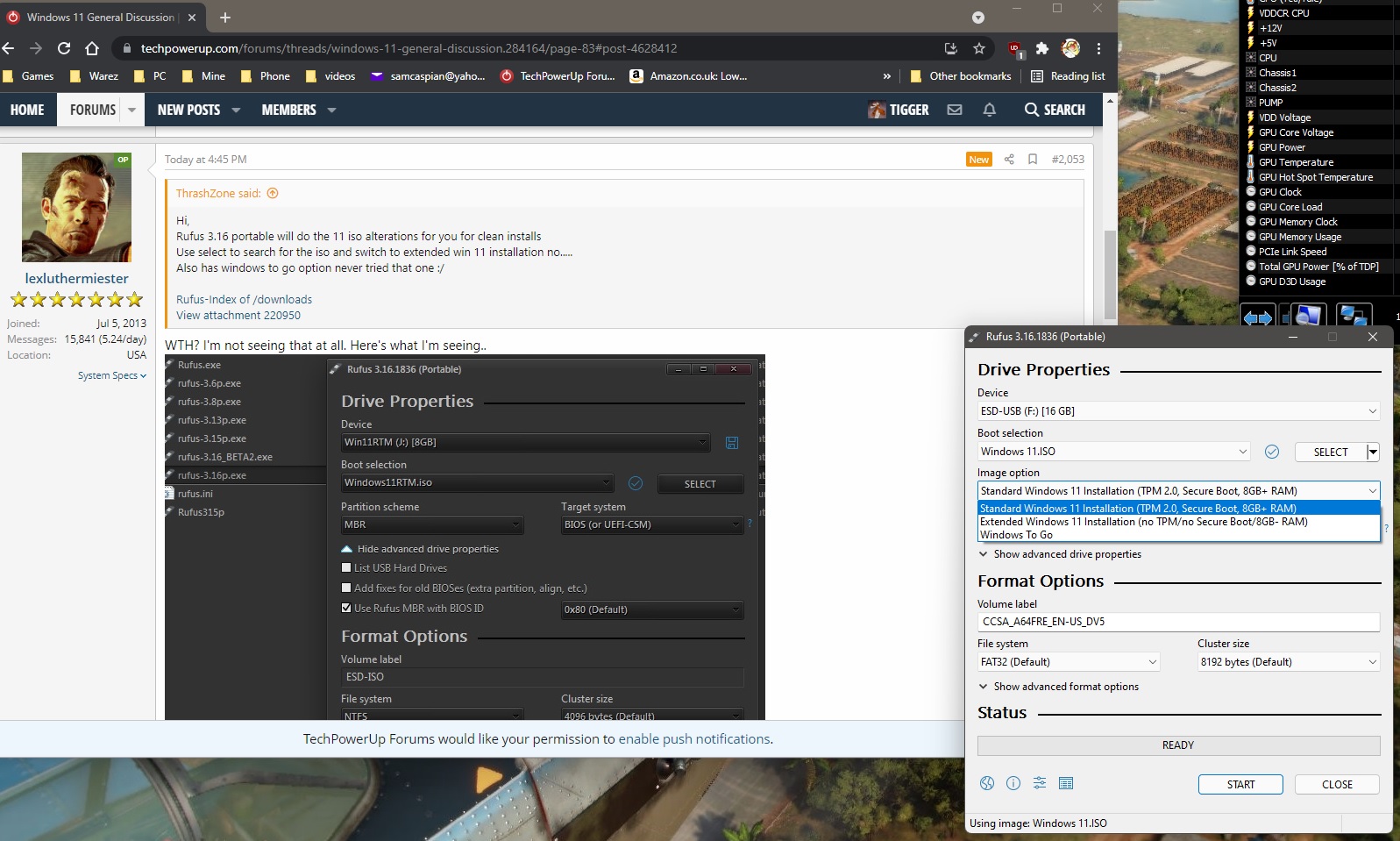Select Windows To Go option
Screen dimensions: 1400x841
[1178, 535]
